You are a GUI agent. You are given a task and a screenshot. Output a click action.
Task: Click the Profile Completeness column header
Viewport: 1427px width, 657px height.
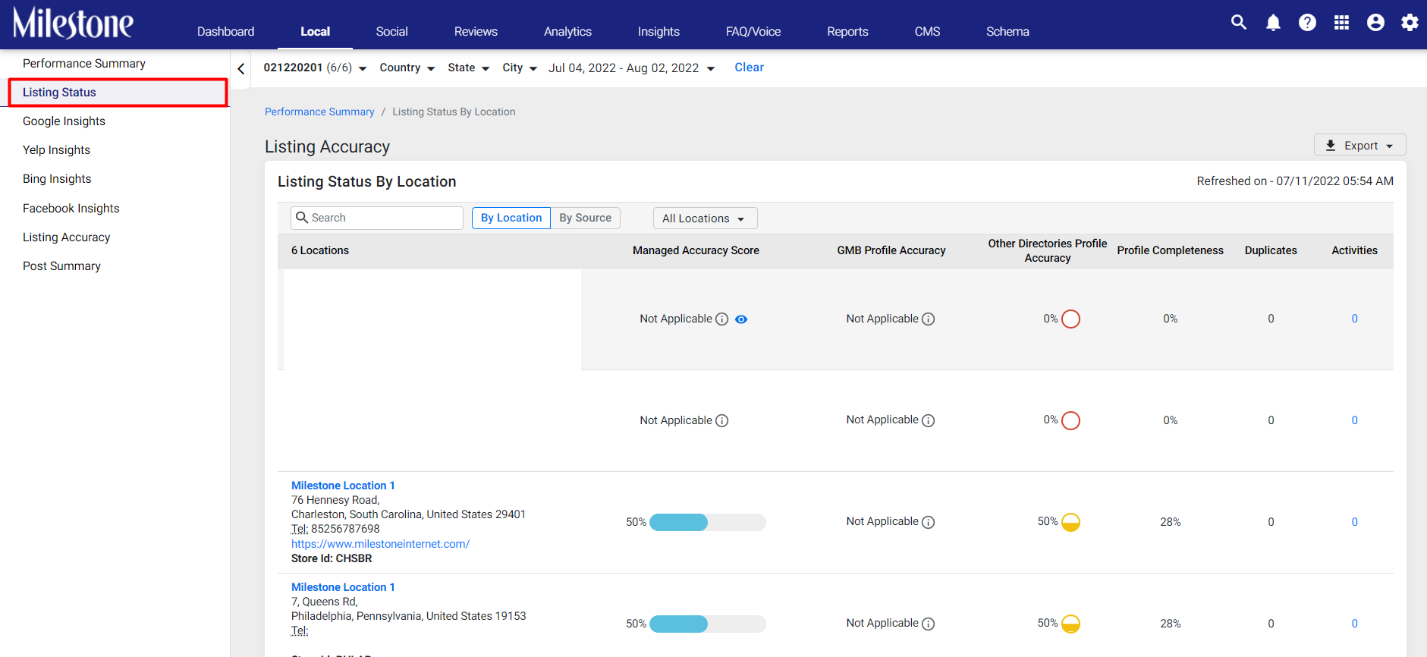click(x=1170, y=251)
